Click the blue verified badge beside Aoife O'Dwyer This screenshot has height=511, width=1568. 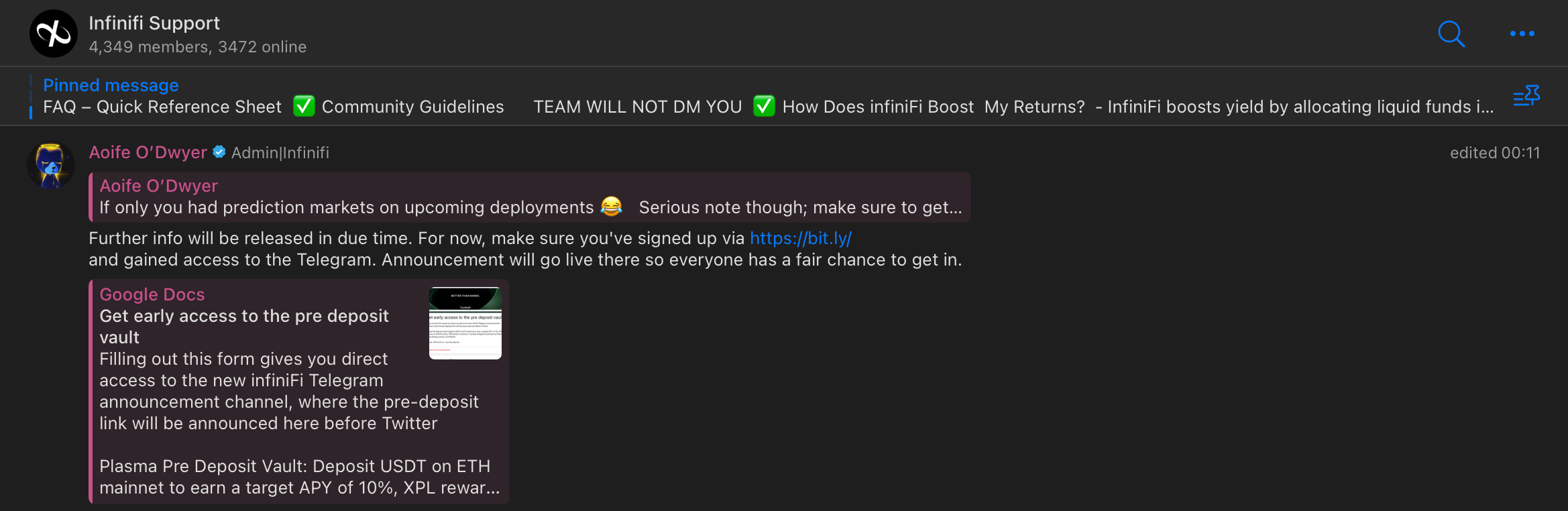coord(219,152)
